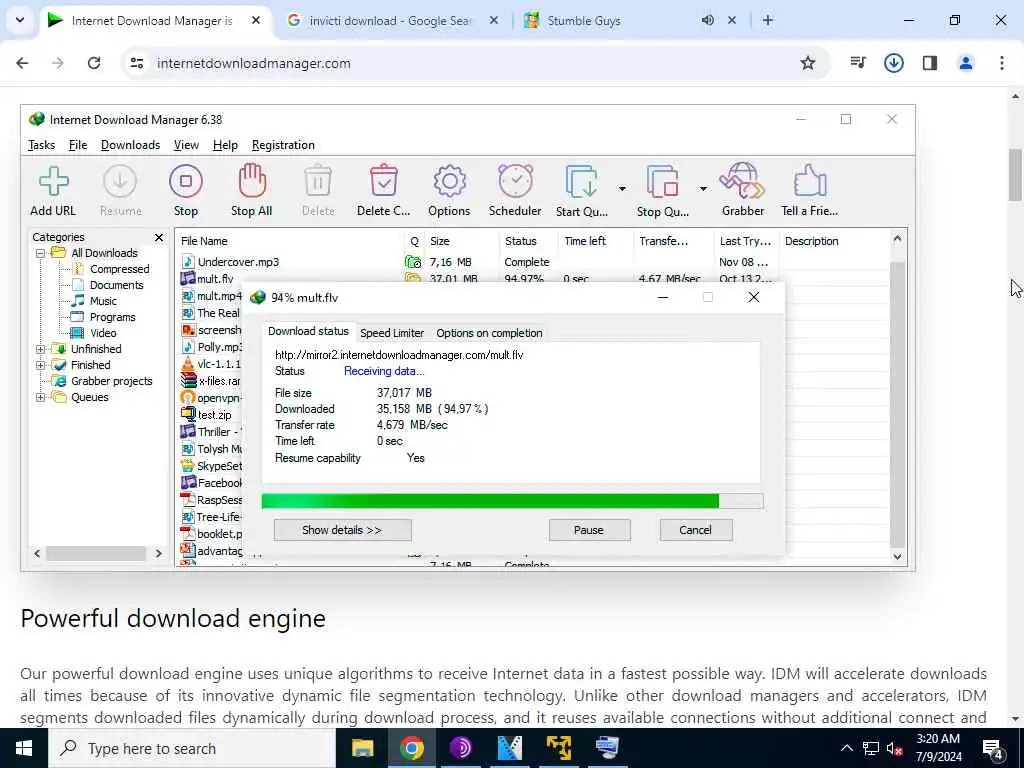Open the Downloads menu
This screenshot has height=768, width=1024.
pyautogui.click(x=130, y=145)
